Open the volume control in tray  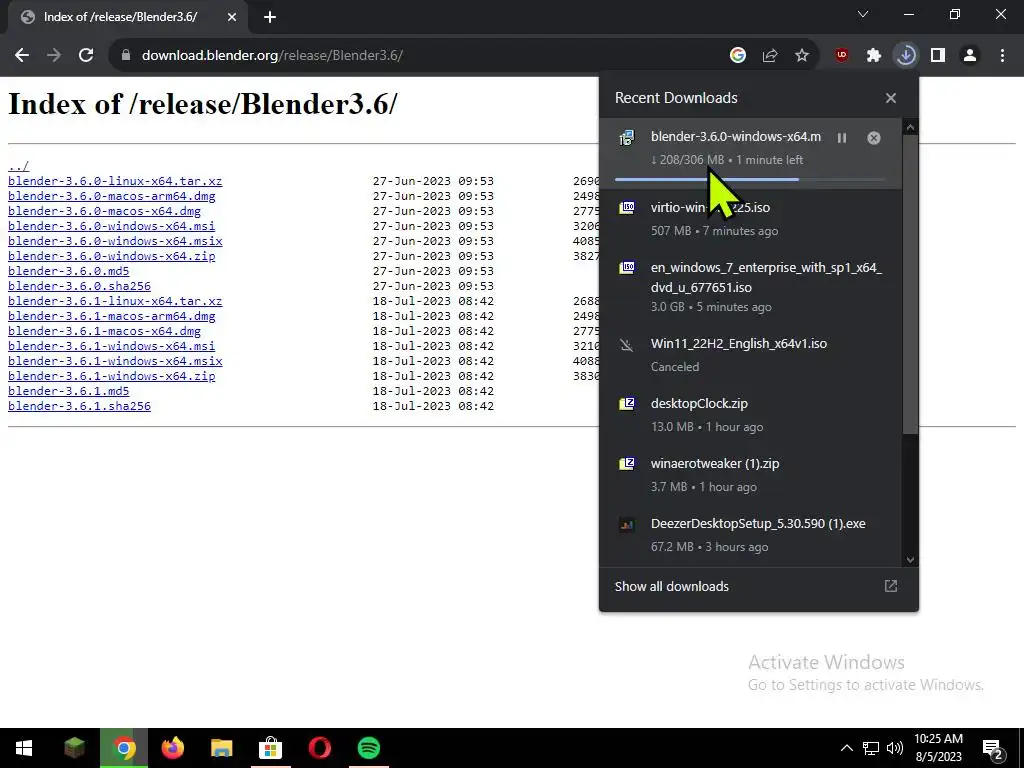(895, 748)
